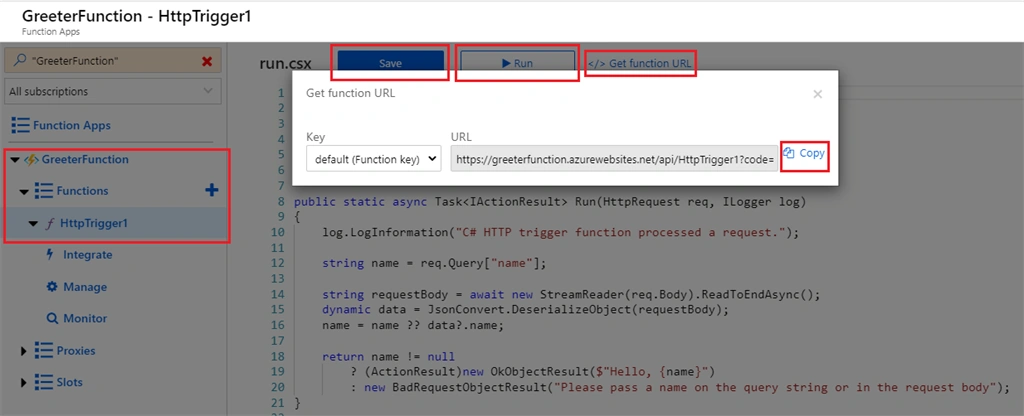
Task: Click the Save button
Action: [x=391, y=63]
